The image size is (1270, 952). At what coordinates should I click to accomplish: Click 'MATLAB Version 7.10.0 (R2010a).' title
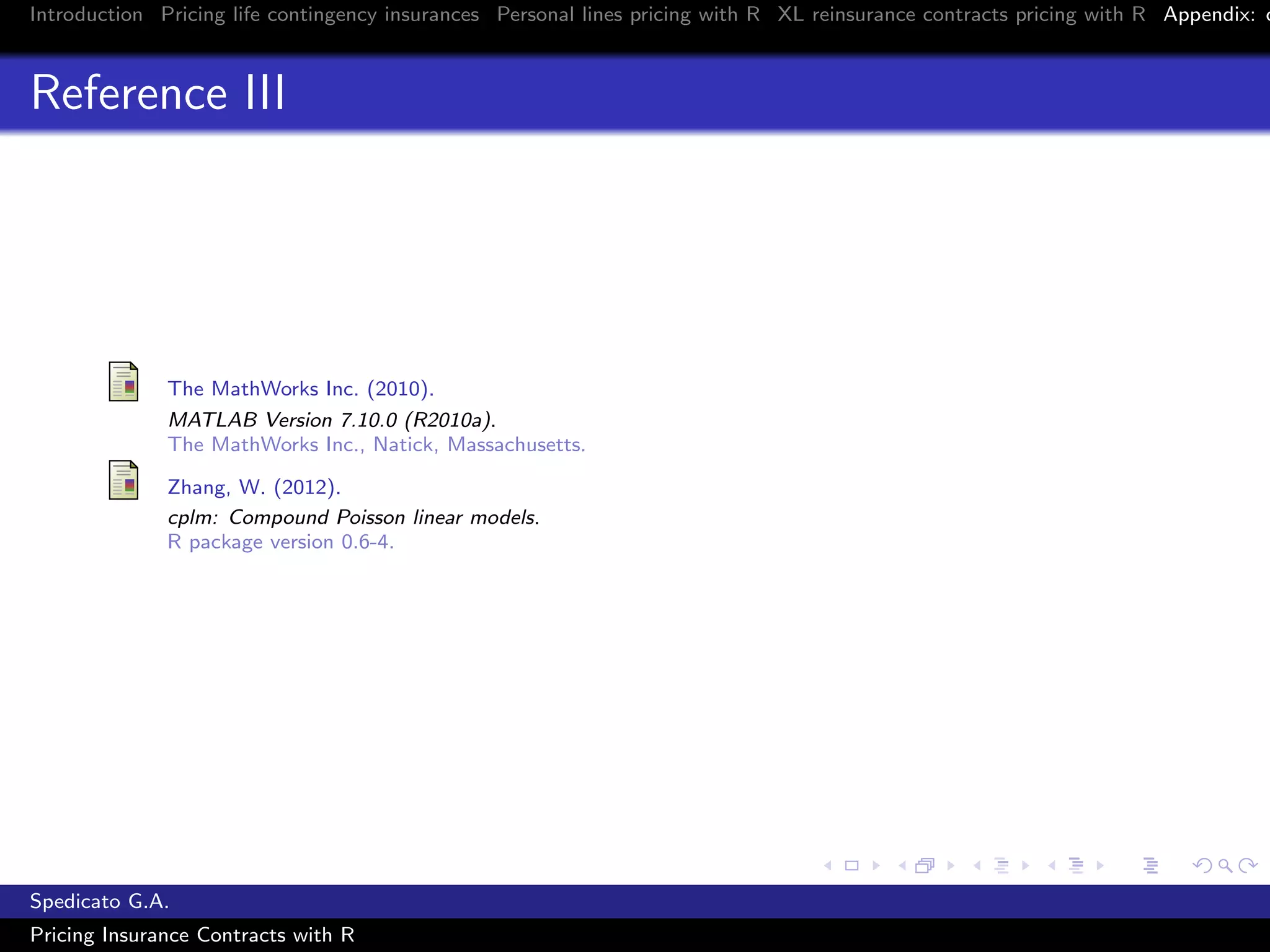[x=332, y=420]
